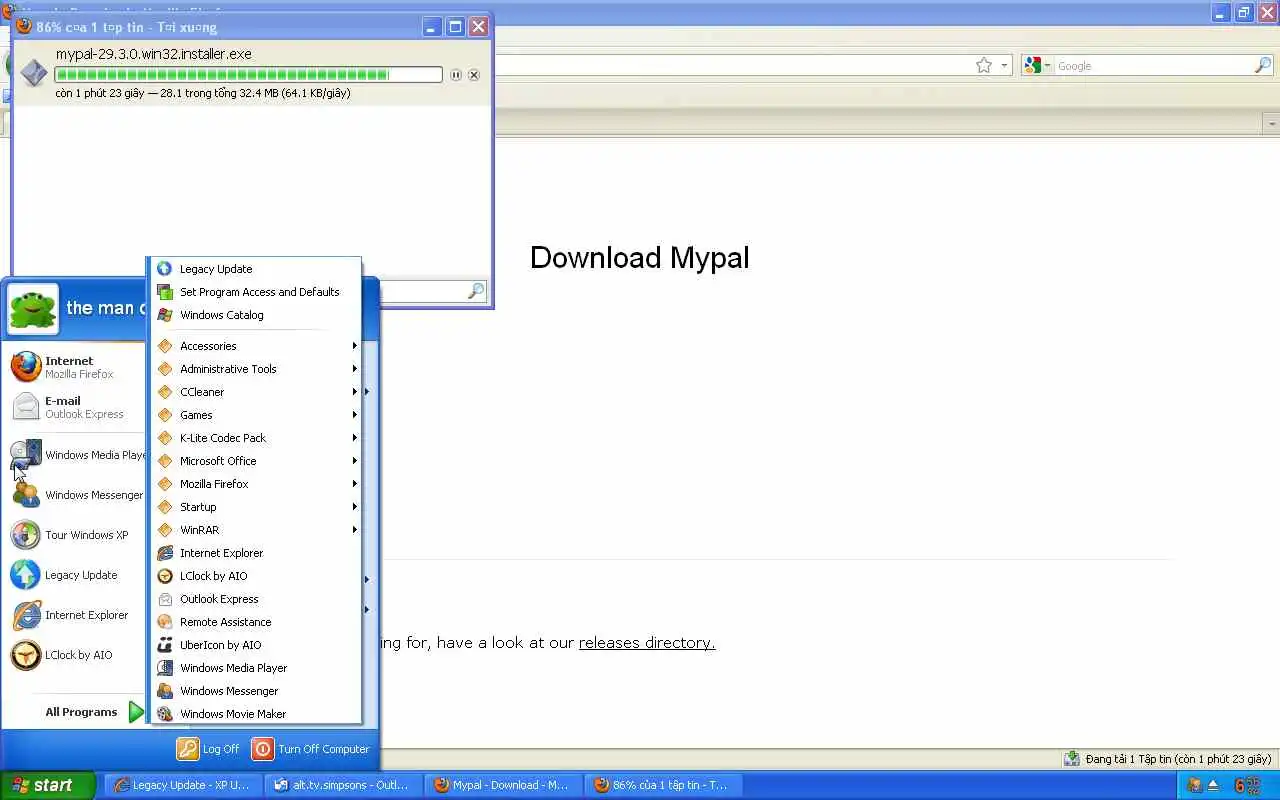
Task: Click the Download Mypal heading
Action: pos(639,258)
